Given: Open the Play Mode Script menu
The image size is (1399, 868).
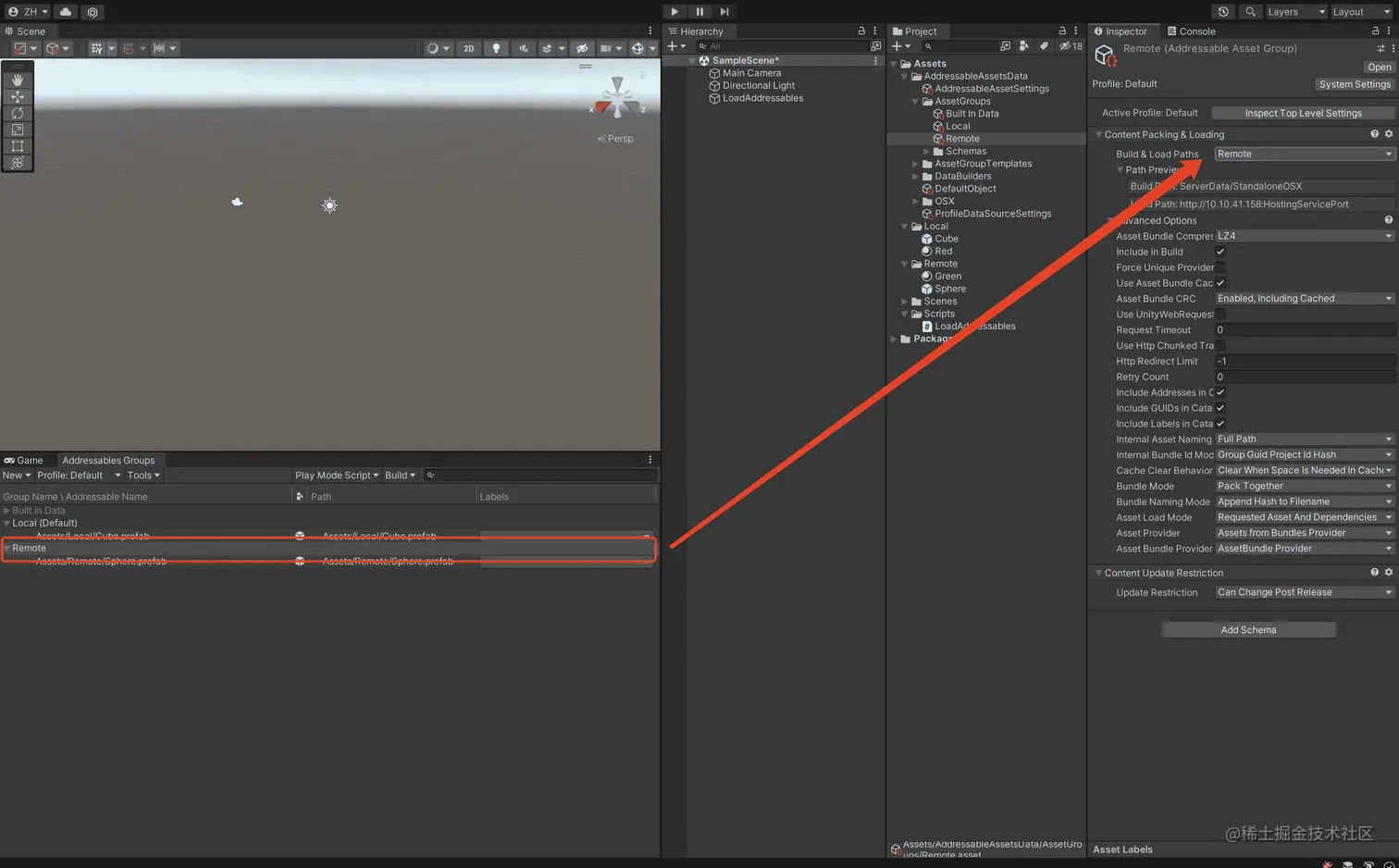Looking at the screenshot, I should [337, 476].
